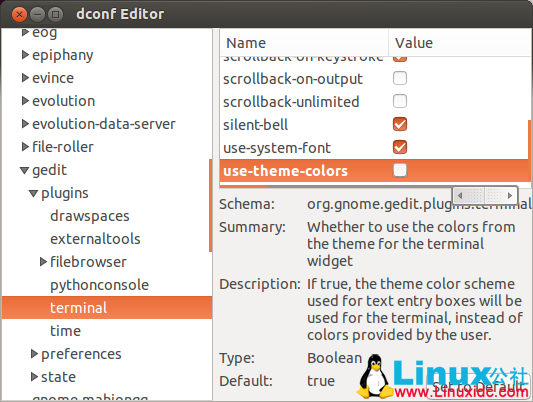Select the epiphany label in tree
The height and width of the screenshot is (402, 533).
pos(63,55)
